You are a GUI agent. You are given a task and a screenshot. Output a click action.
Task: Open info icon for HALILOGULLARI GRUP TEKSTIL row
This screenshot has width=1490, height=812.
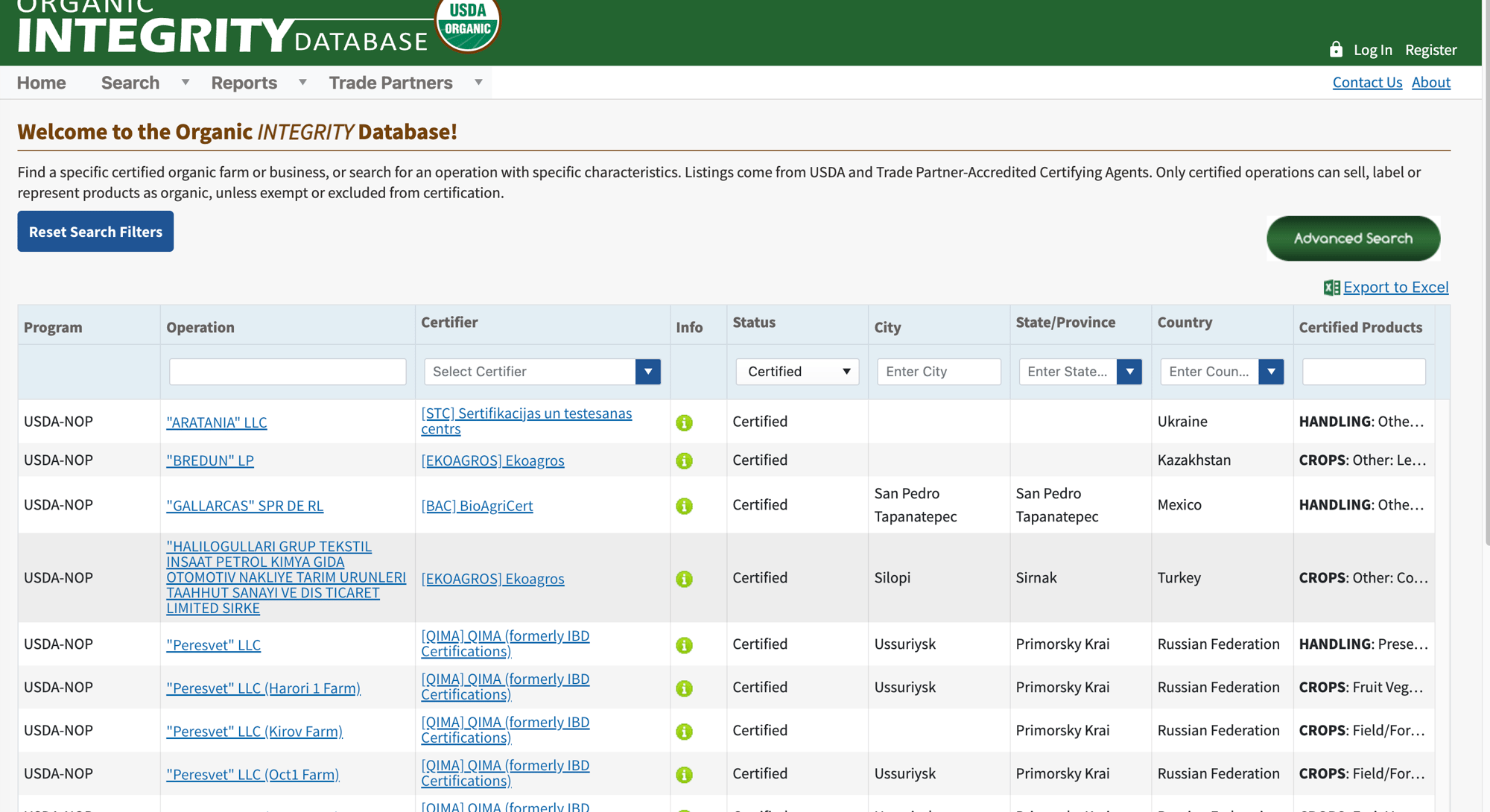(x=684, y=579)
